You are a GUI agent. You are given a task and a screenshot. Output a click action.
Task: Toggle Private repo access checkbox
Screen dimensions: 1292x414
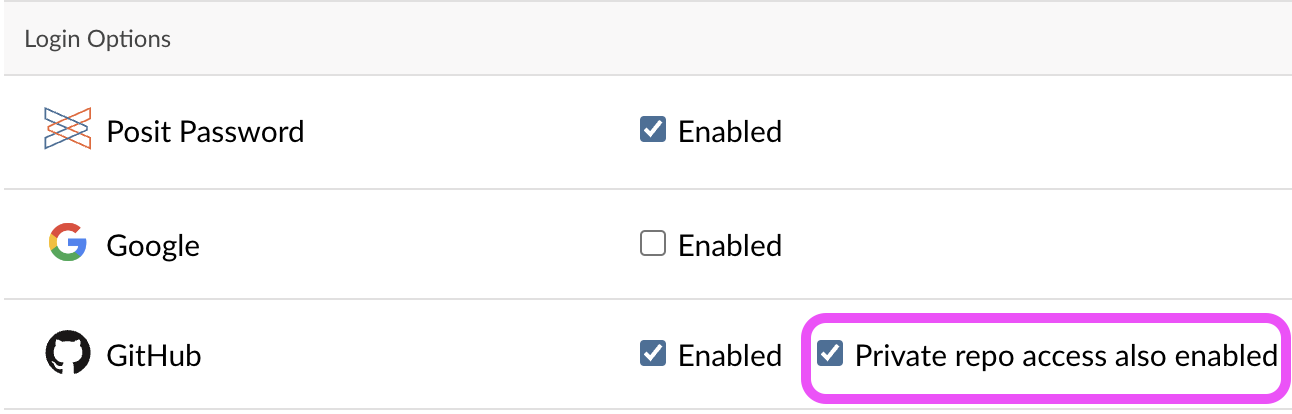tap(830, 353)
